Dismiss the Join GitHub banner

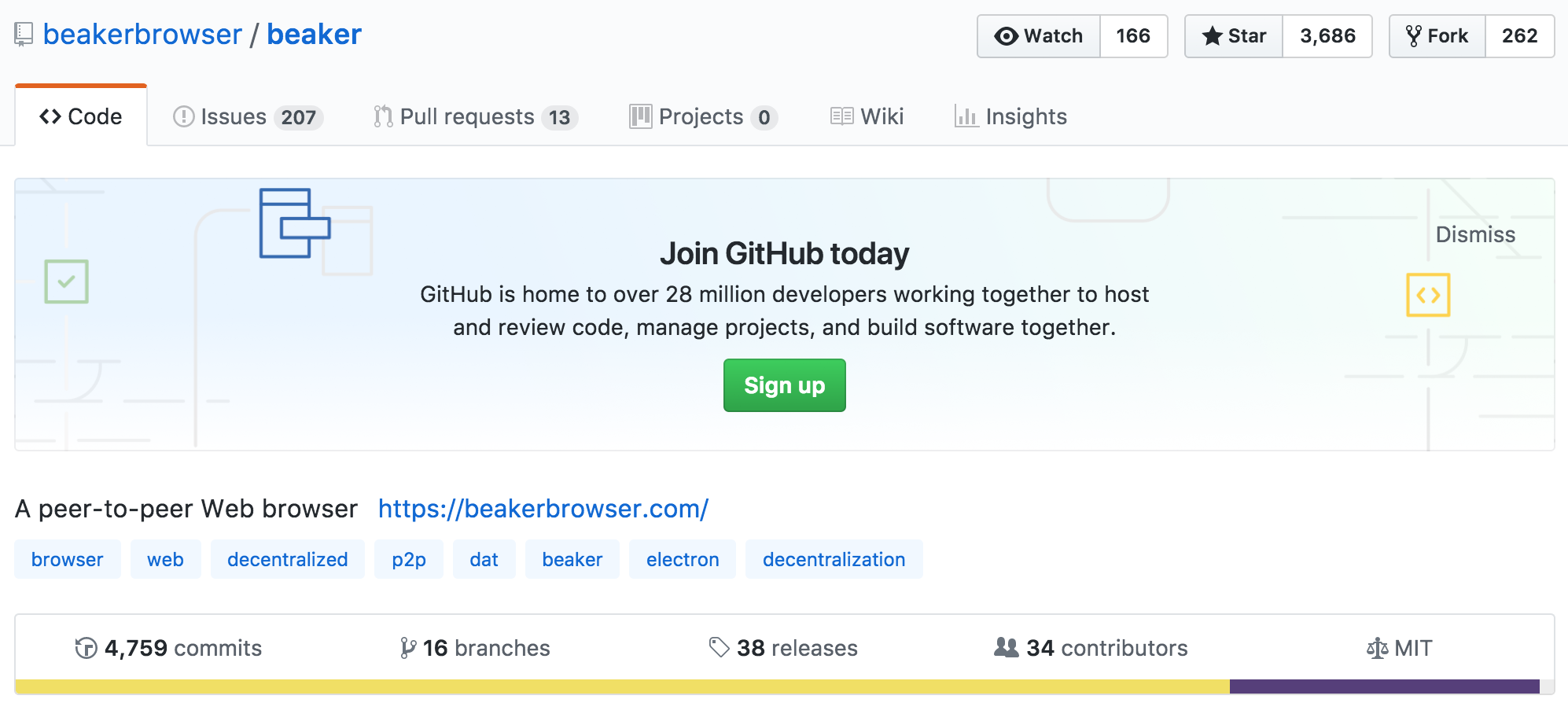pyautogui.click(x=1475, y=234)
